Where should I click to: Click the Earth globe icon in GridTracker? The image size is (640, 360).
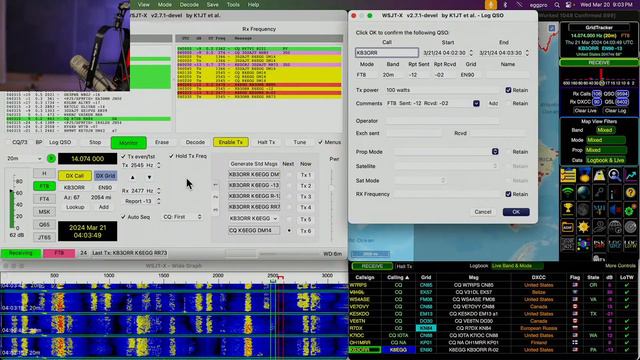coord(584,193)
